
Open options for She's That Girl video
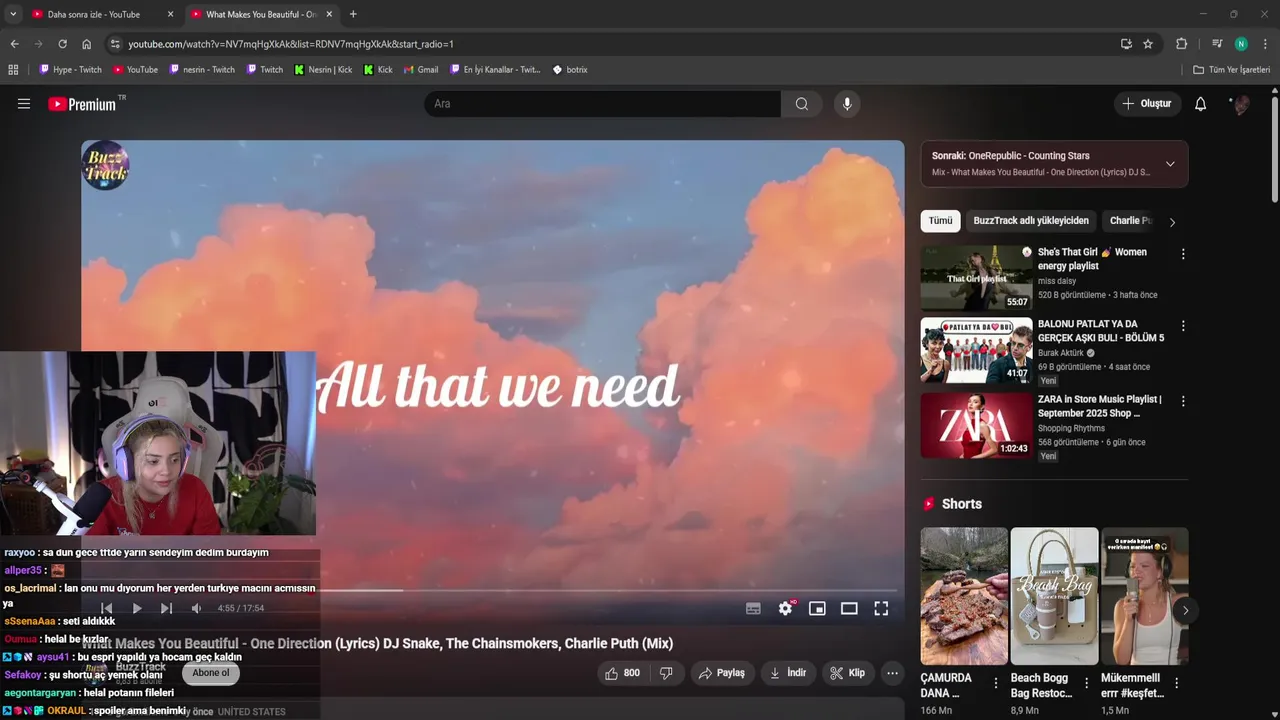1183,254
